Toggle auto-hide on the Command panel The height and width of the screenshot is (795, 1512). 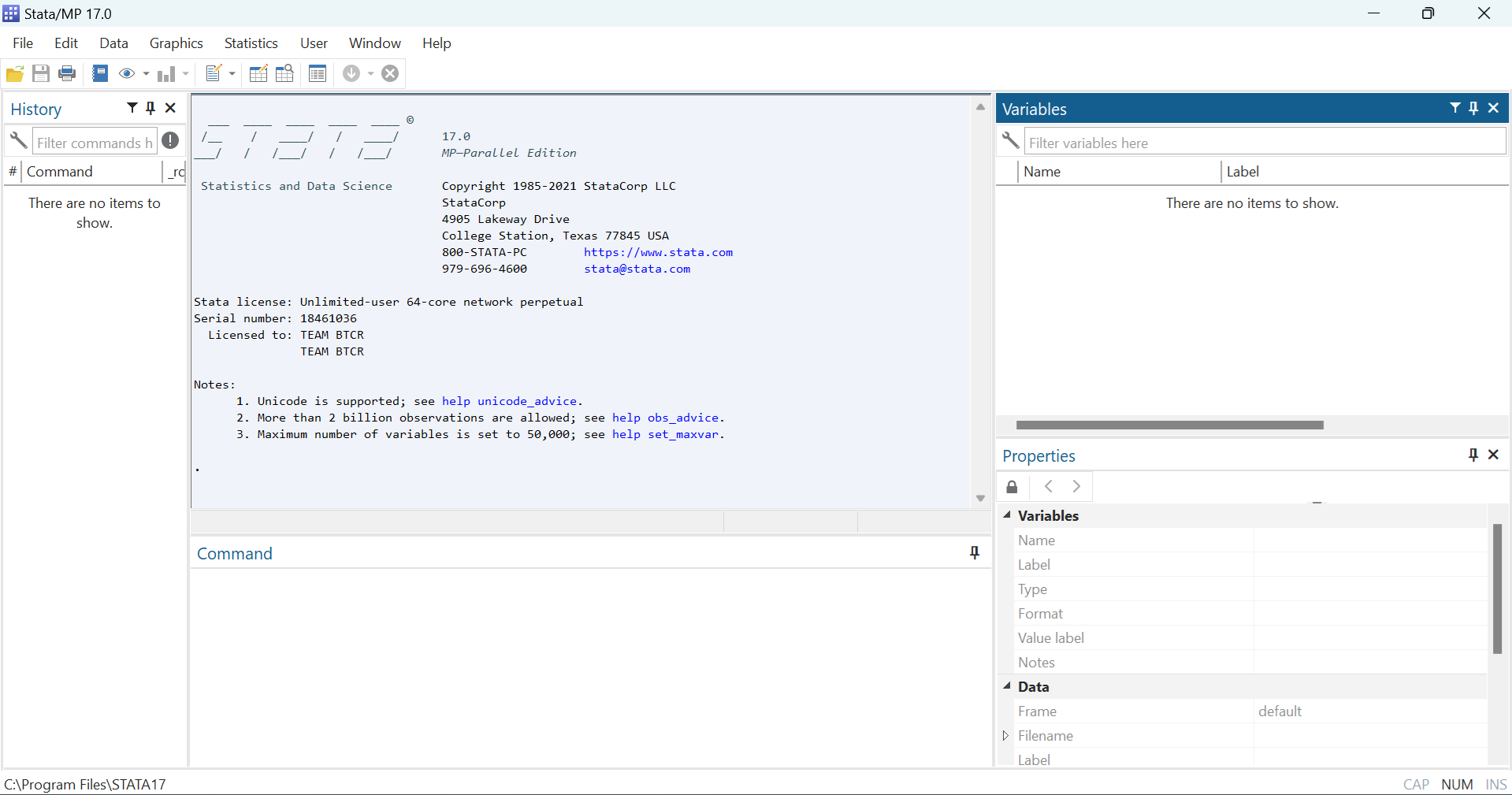pyautogui.click(x=975, y=553)
